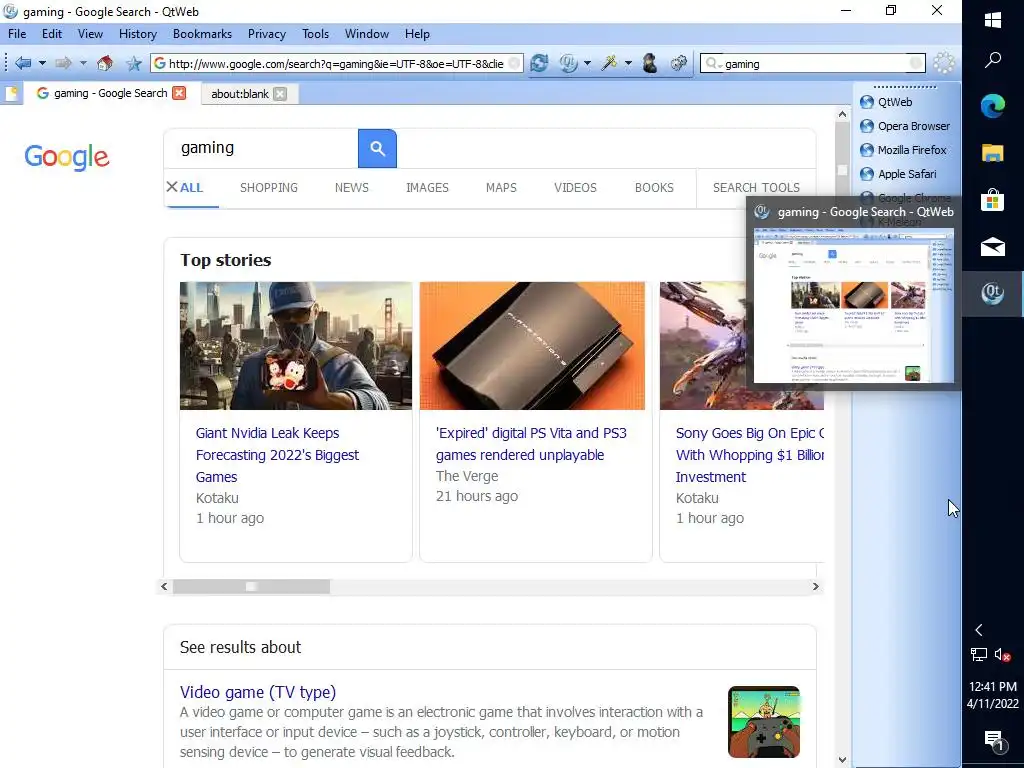Click the toolbar search box containing gaming
The height and width of the screenshot is (768, 1024).
coord(813,63)
